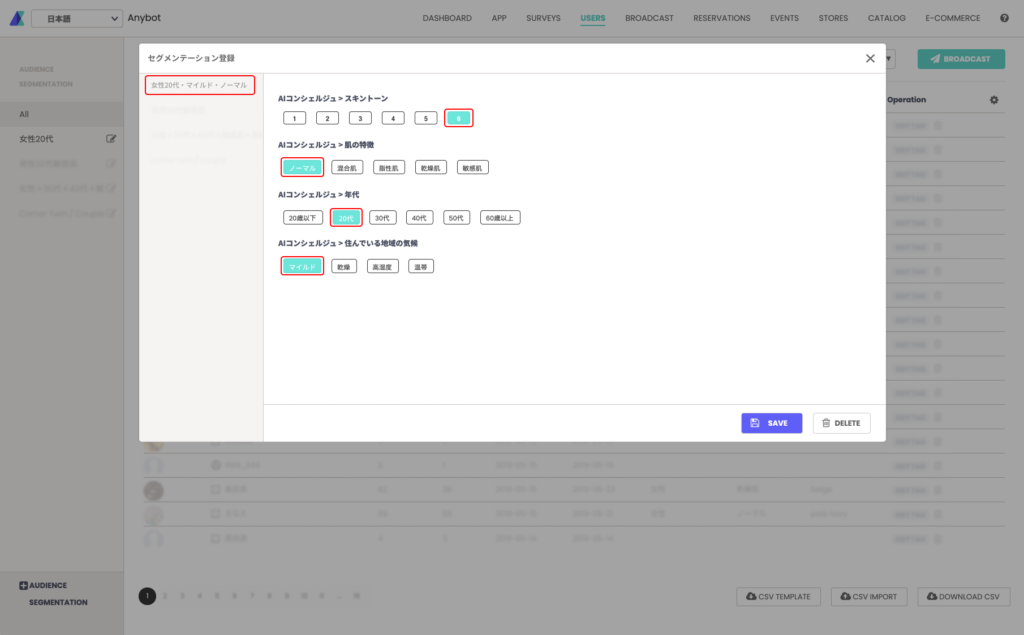Screen dimensions: 1024x635
Task: Open the 日本語 language dropdown
Action: click(76, 18)
